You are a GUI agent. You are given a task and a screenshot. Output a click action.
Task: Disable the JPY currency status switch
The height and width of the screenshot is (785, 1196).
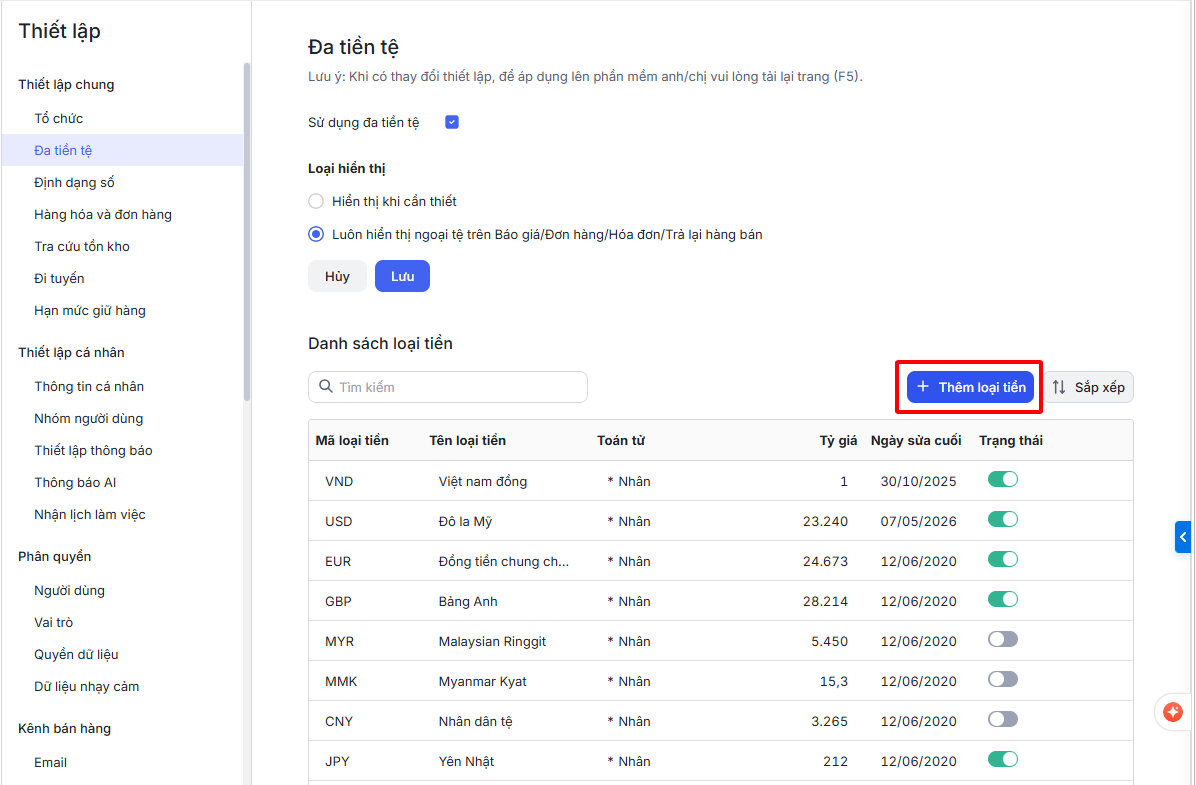[1002, 759]
